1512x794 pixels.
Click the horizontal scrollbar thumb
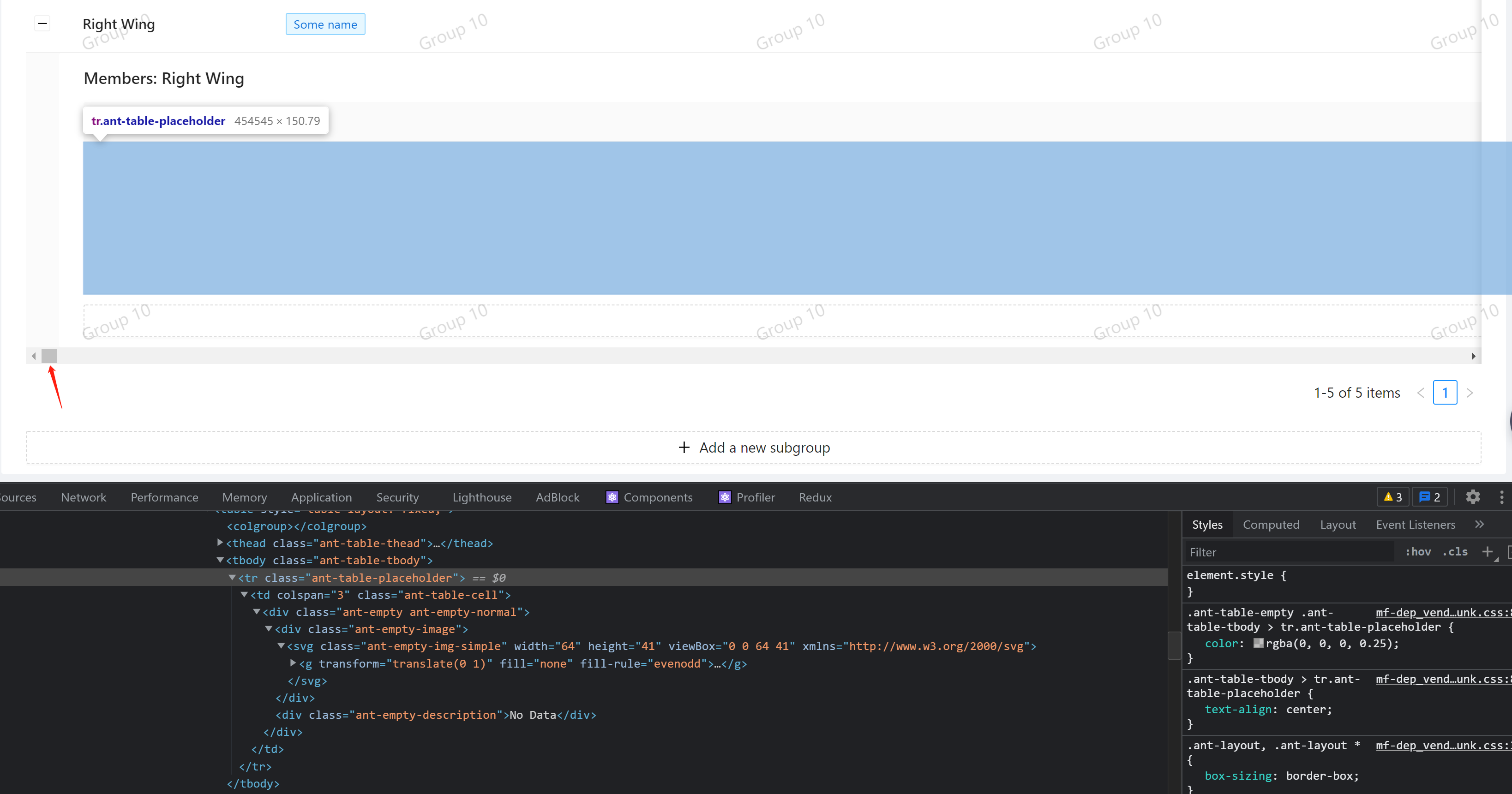point(49,356)
